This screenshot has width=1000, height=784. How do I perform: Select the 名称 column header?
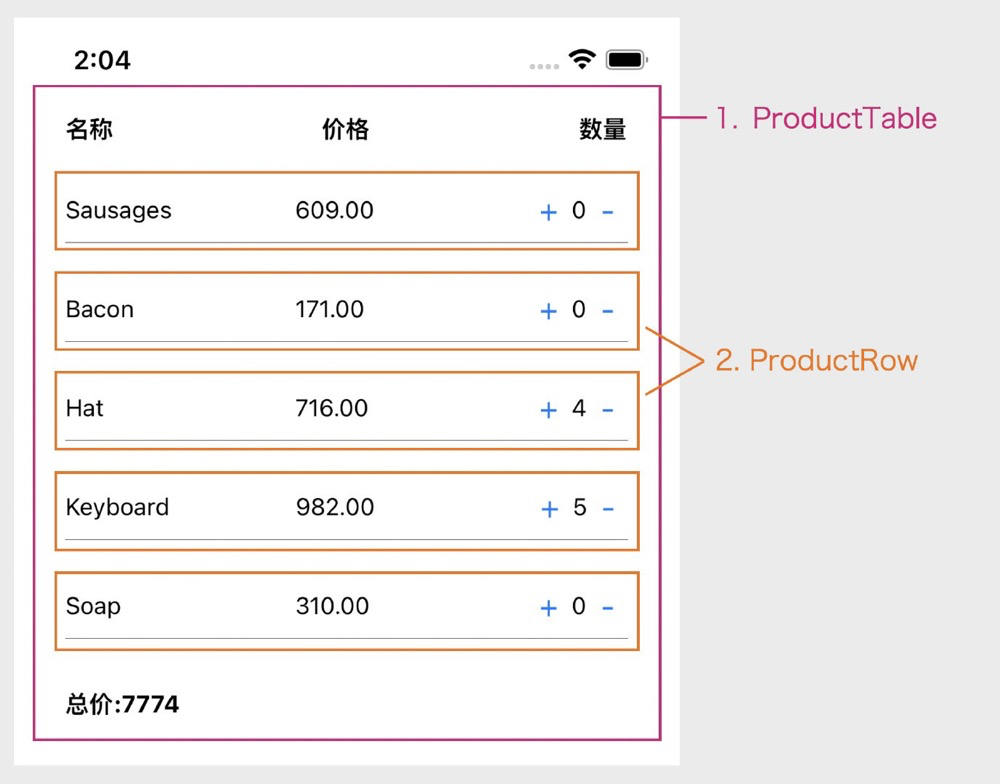click(x=89, y=129)
